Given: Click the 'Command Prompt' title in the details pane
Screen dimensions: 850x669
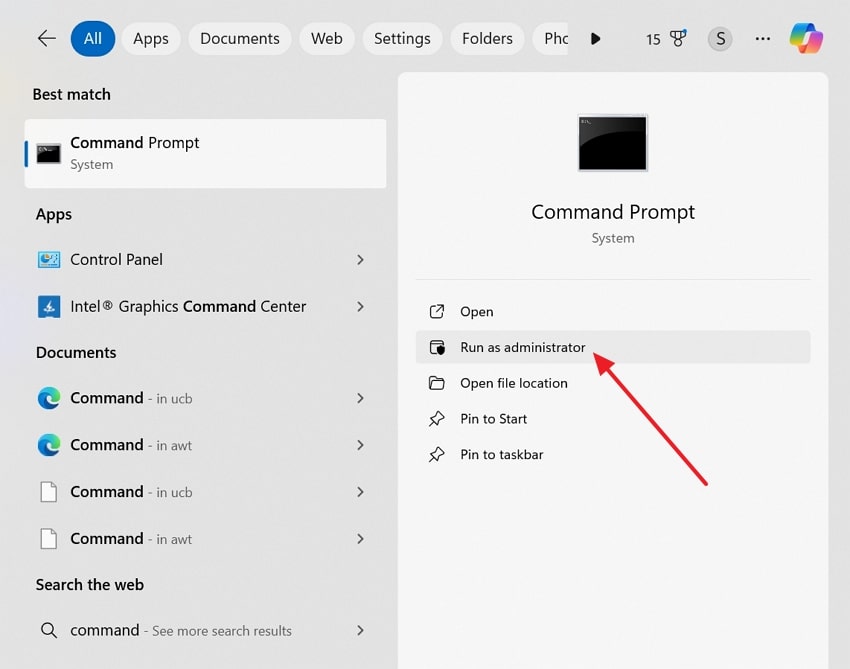Looking at the screenshot, I should coord(613,212).
